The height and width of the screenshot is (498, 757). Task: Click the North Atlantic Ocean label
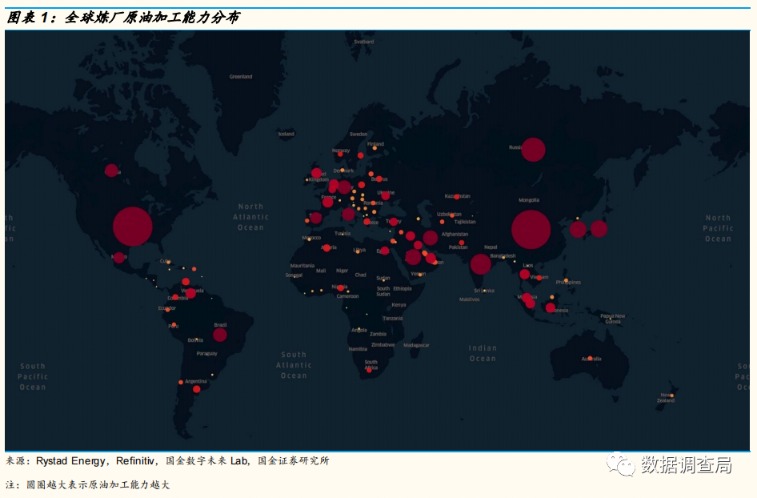(250, 216)
